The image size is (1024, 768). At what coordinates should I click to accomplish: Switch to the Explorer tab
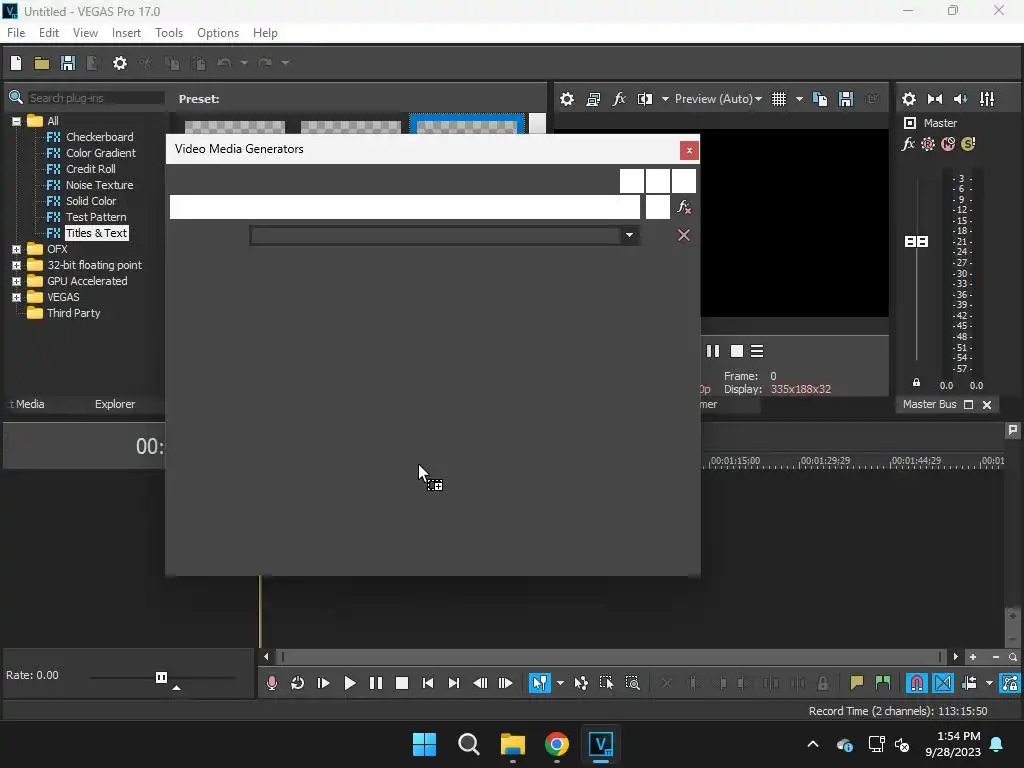[x=115, y=404]
